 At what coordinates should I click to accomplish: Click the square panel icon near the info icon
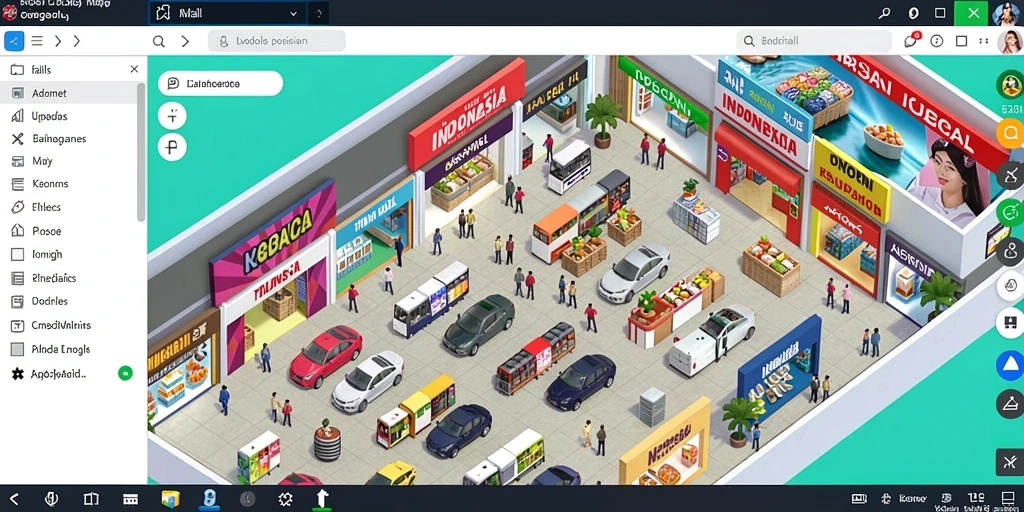961,41
